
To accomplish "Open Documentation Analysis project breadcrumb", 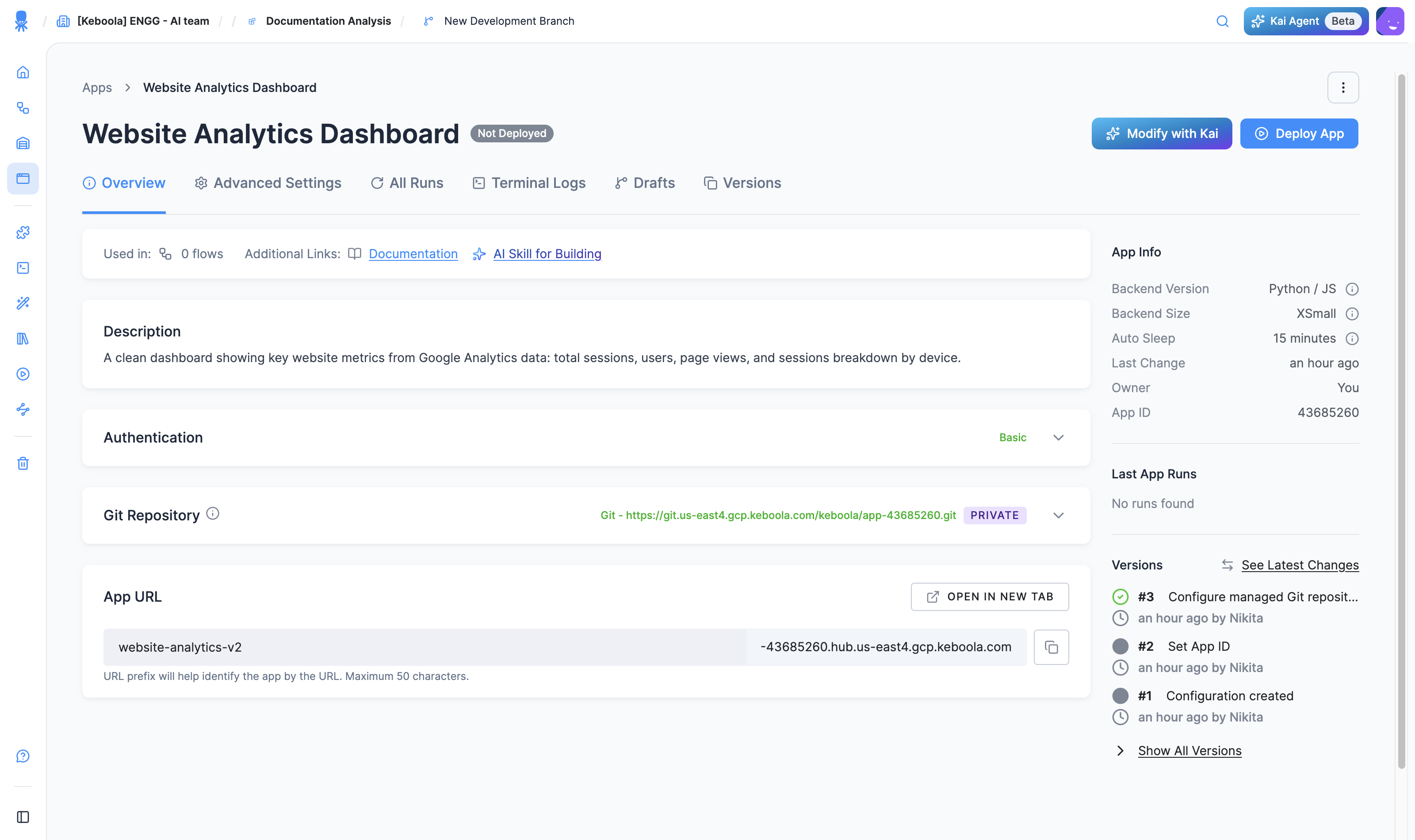I will click(x=328, y=21).
